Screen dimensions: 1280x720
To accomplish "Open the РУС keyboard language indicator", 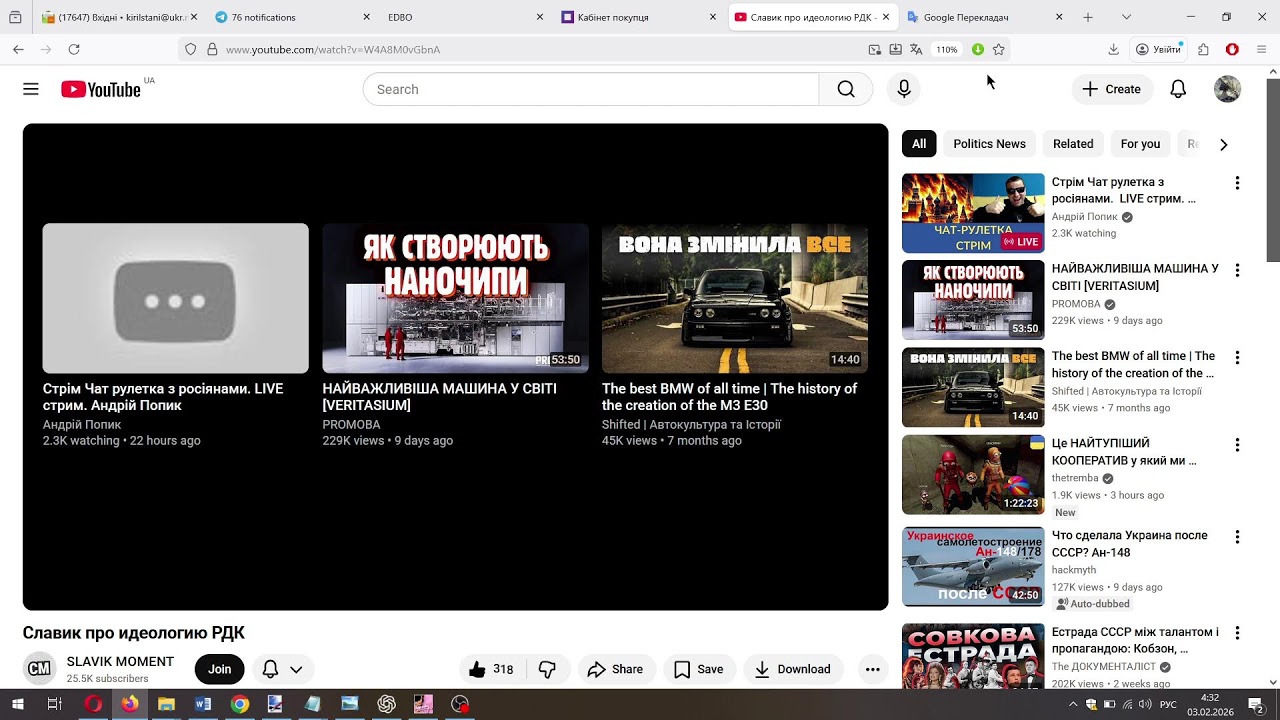I will [x=1168, y=704].
